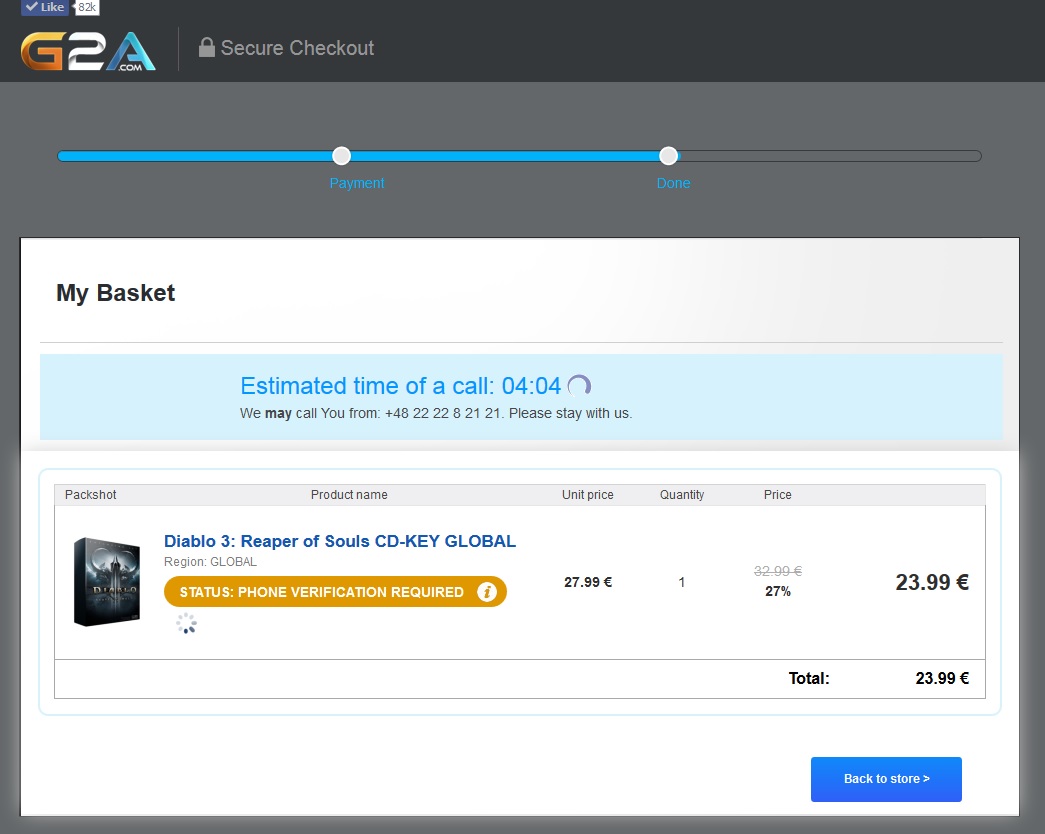Click the Facebook Like button

[45, 7]
